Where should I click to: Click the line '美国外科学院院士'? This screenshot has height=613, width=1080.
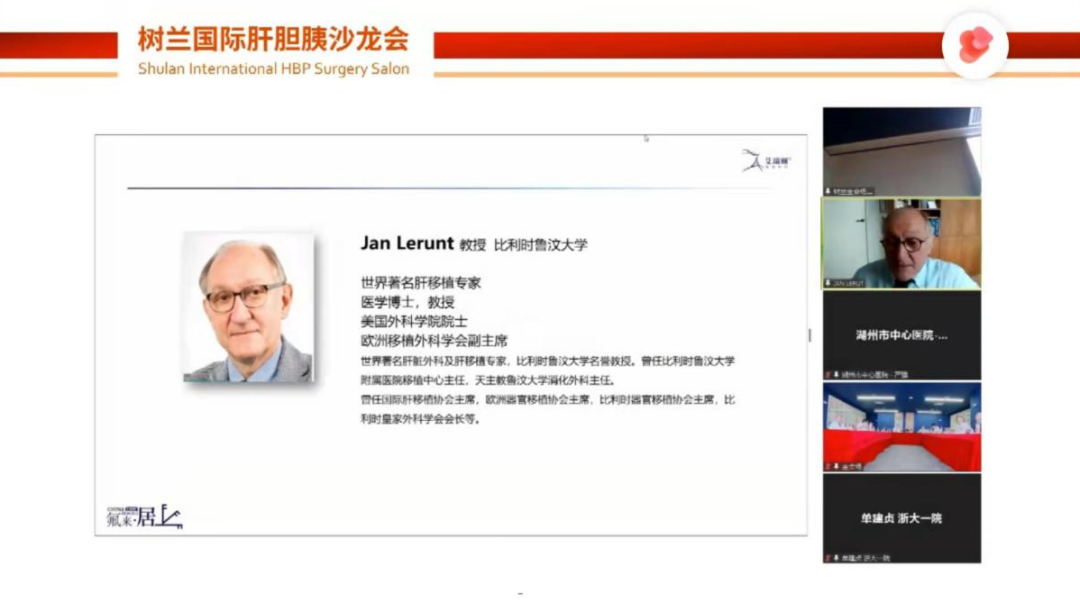coord(414,321)
